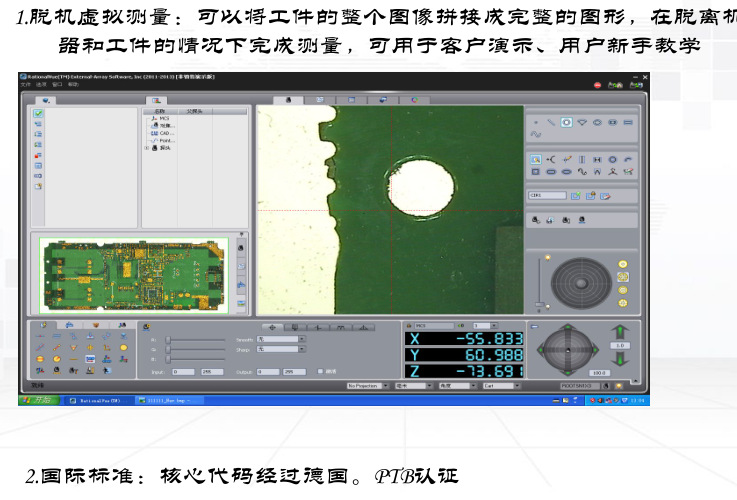
Task: Toggle the top light ring button beside dial
Action: 623,264
